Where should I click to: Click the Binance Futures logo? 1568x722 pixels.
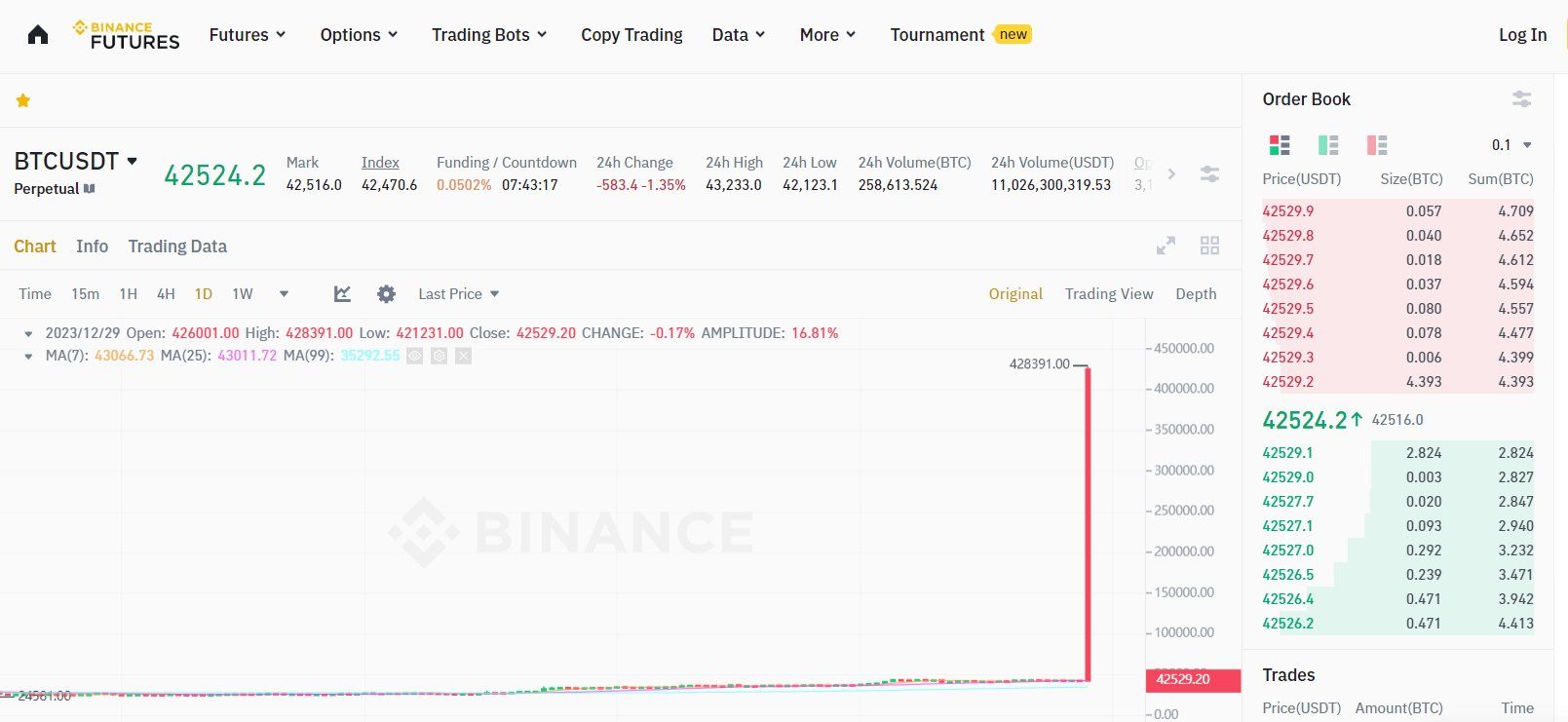pos(126,35)
